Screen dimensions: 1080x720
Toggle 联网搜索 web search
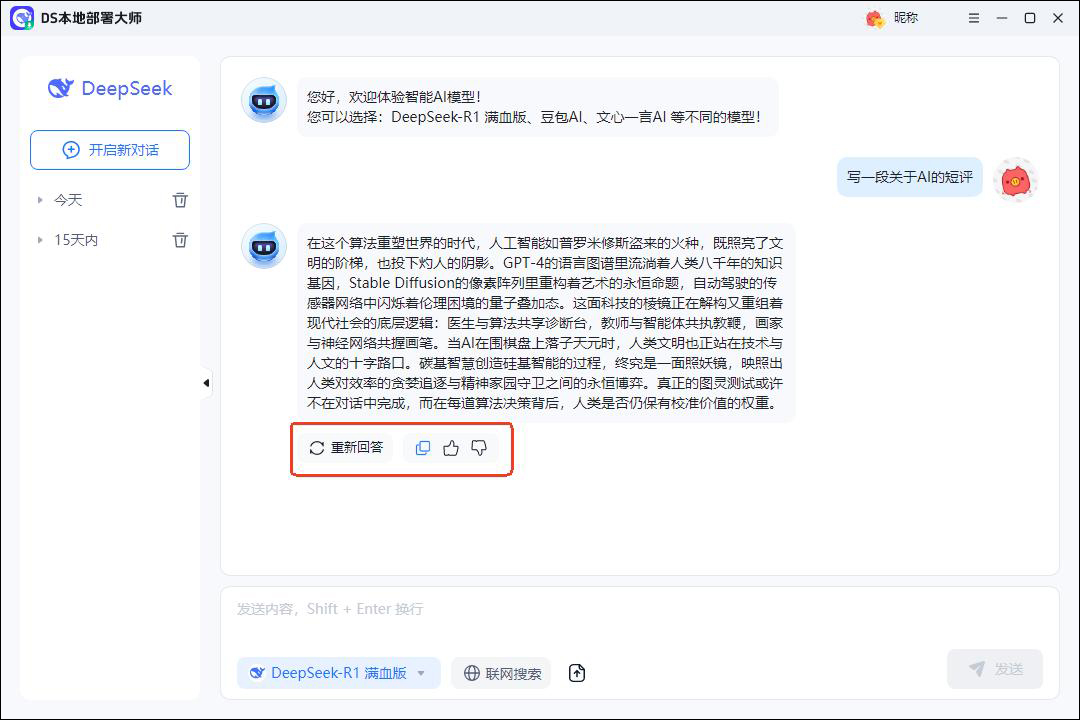click(x=501, y=673)
